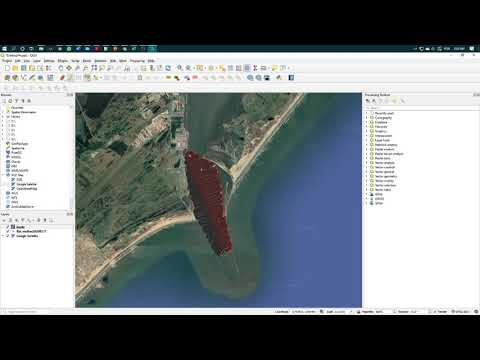Viewport: 480px width, 360px height.
Task: Click the Statistical Summary sigma icon
Action: click(255, 68)
